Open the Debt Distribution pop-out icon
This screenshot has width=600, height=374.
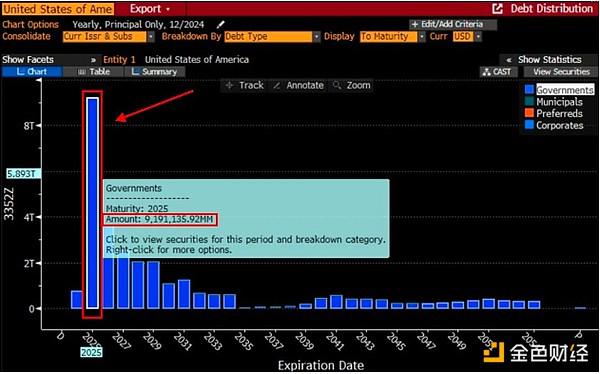tap(497, 8)
